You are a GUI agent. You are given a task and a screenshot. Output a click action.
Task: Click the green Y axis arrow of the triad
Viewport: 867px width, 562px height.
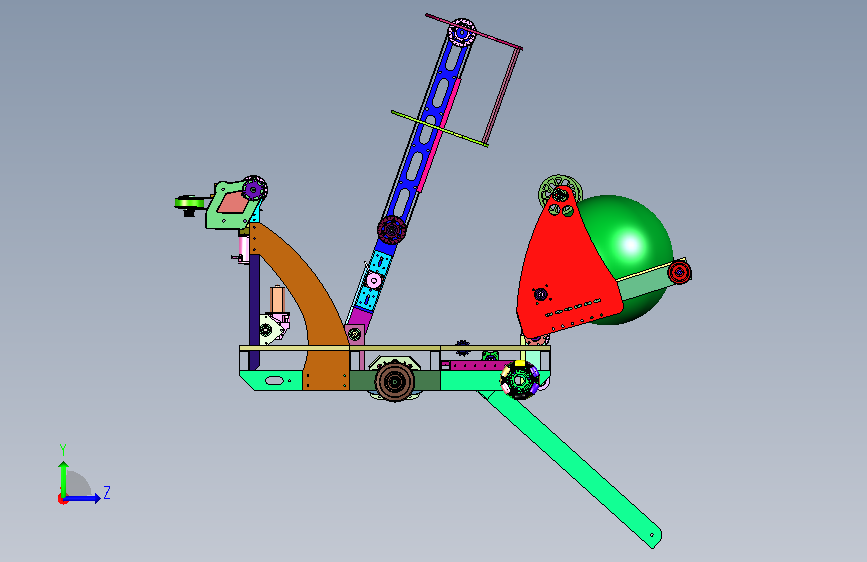64,478
